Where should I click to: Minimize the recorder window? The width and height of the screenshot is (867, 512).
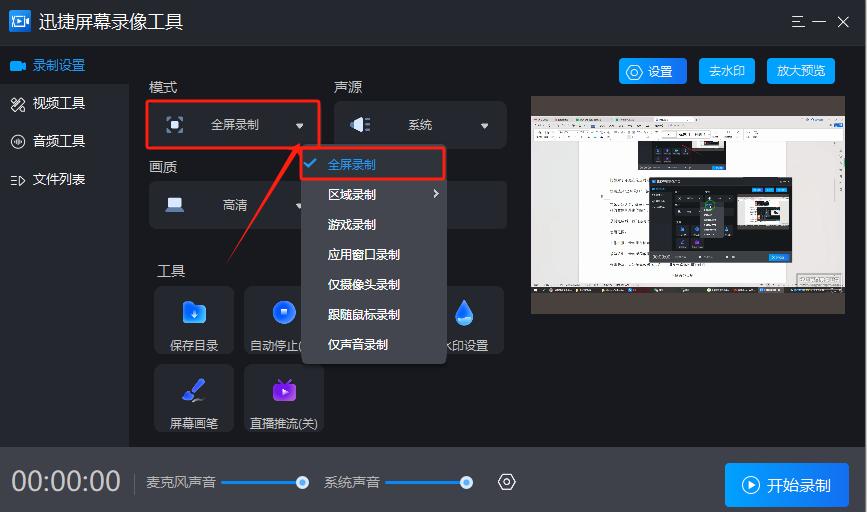819,22
